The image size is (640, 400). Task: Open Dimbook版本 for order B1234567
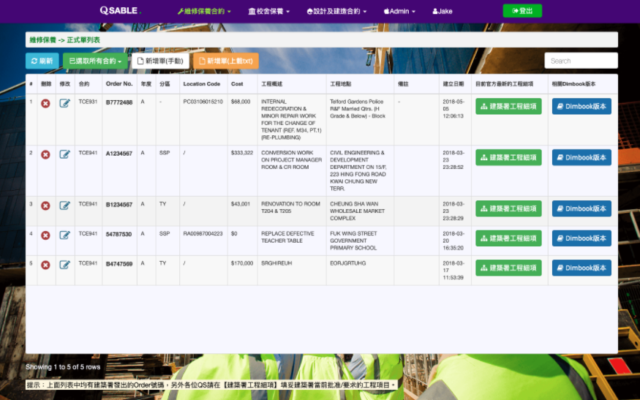582,209
